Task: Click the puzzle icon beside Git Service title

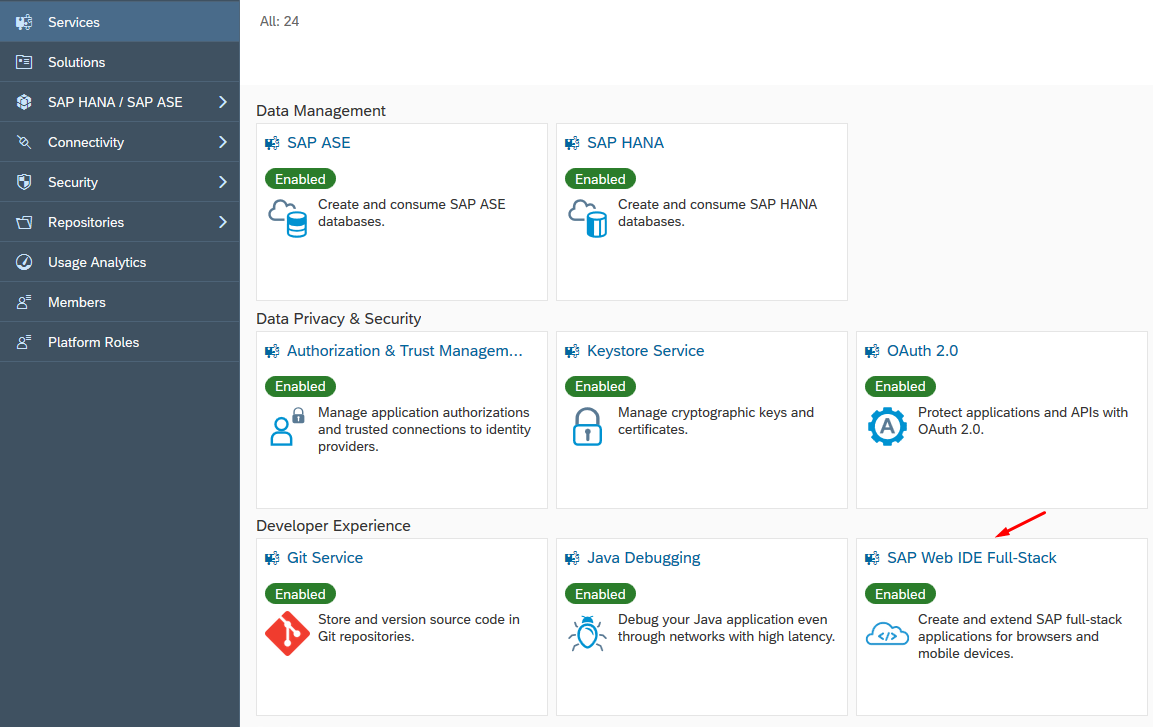Action: (x=272, y=559)
